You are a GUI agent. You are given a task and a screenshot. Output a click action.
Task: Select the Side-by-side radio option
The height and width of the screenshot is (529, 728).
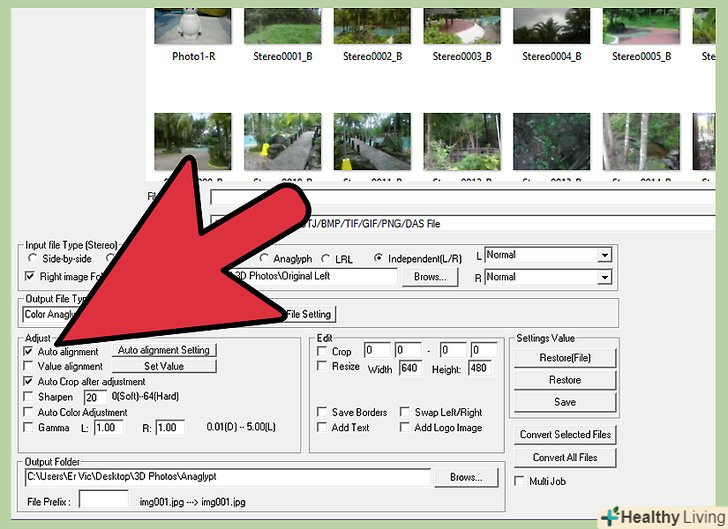32,258
